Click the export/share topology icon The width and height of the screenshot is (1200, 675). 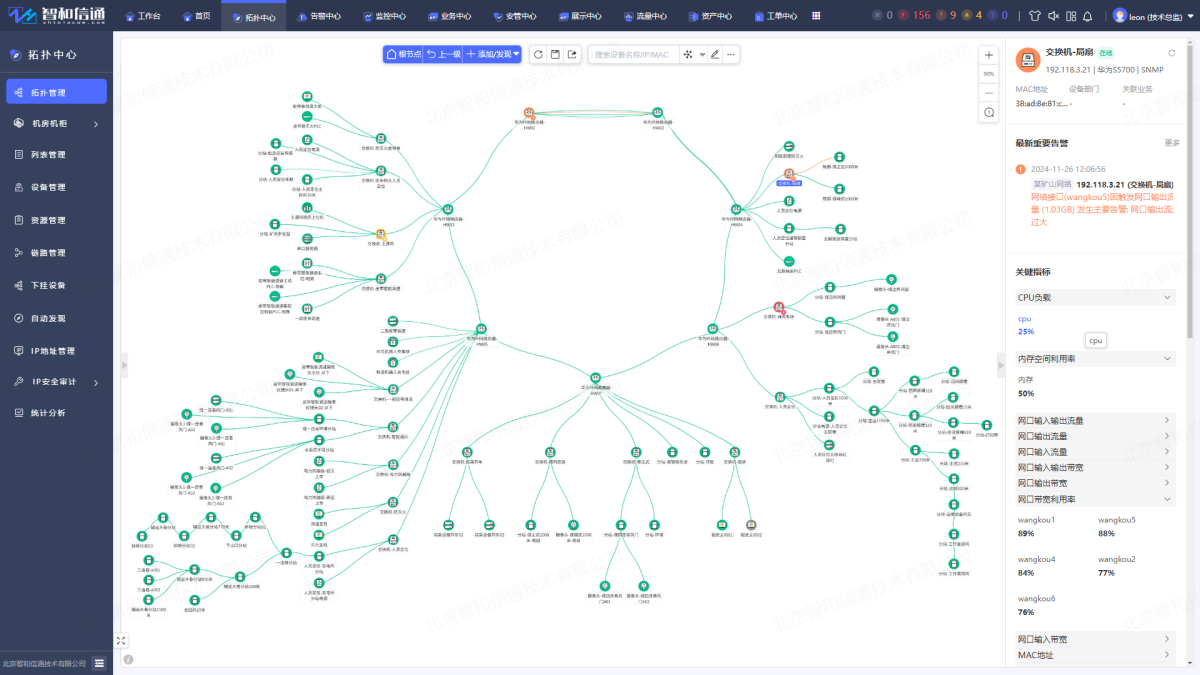pos(572,54)
